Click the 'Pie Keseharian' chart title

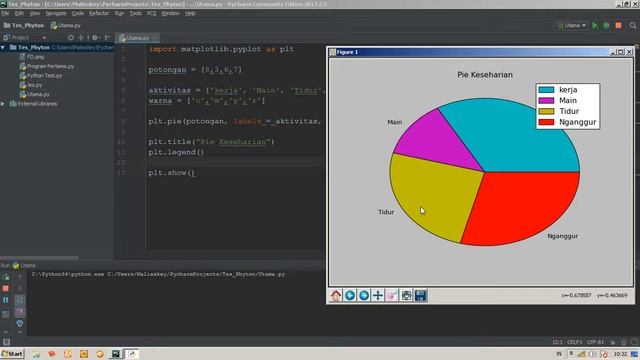pyautogui.click(x=484, y=75)
